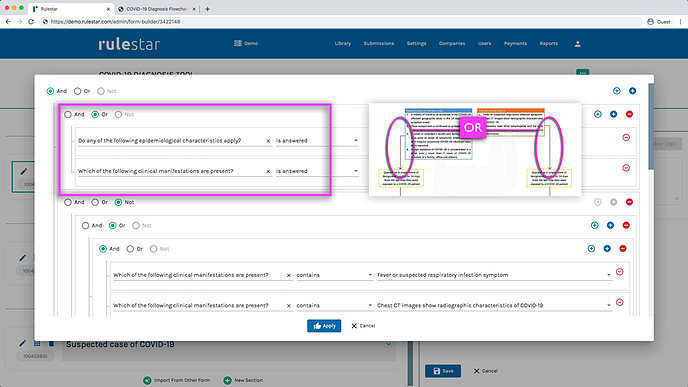Click Cancel next to the Save button
The height and width of the screenshot is (387, 688).
click(485, 371)
